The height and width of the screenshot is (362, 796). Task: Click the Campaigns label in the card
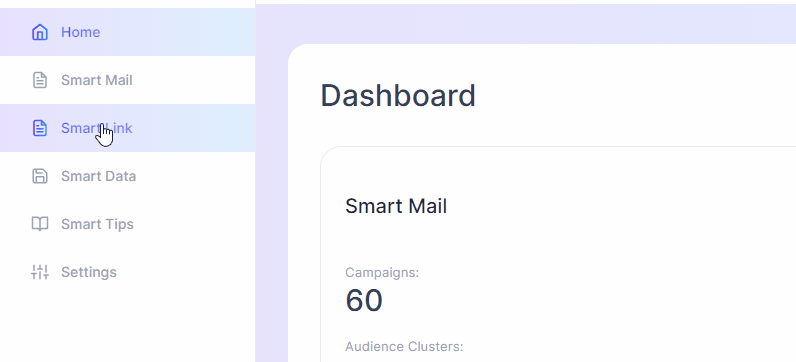pyautogui.click(x=382, y=273)
